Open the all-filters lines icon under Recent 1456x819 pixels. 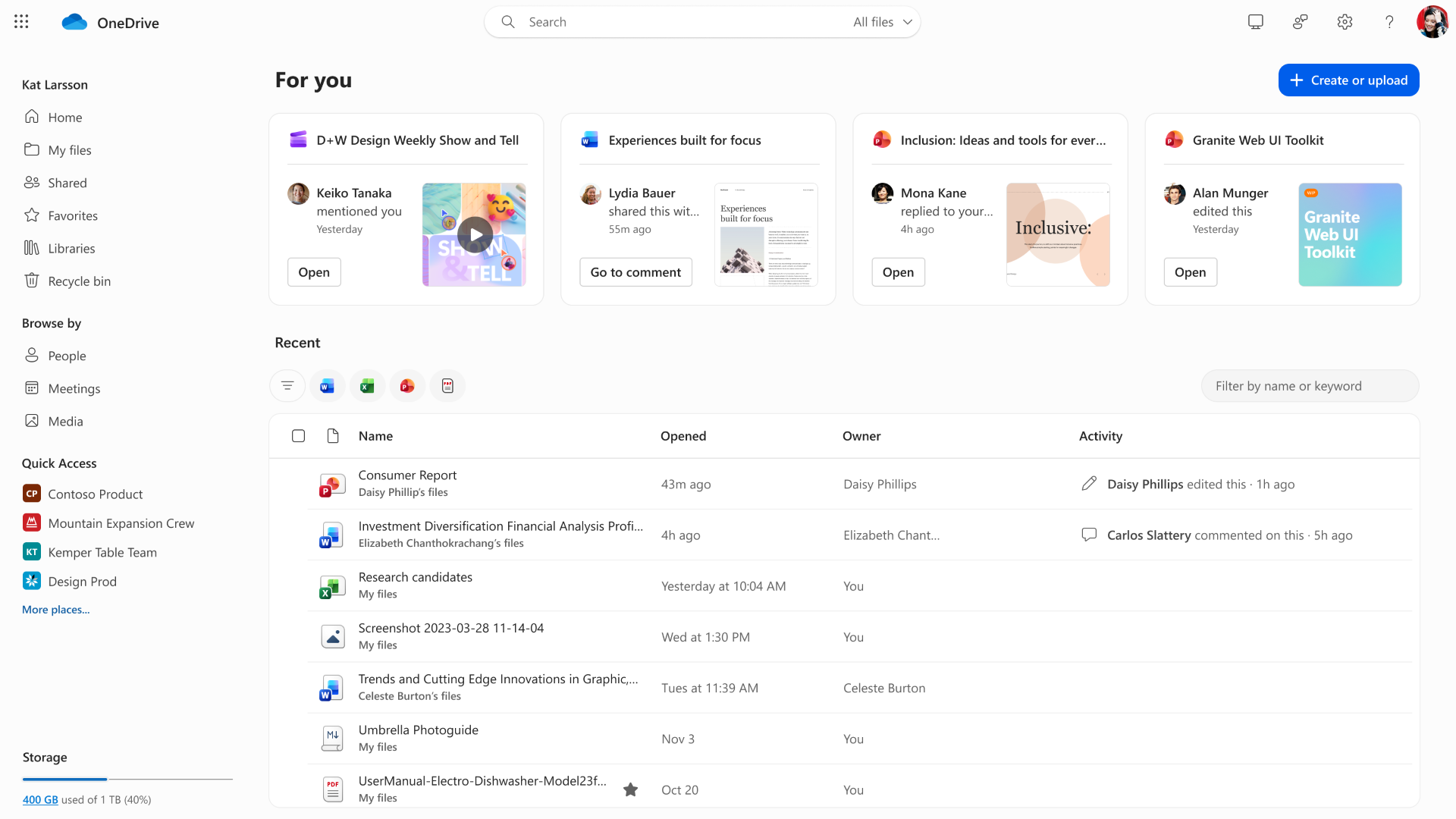click(287, 386)
